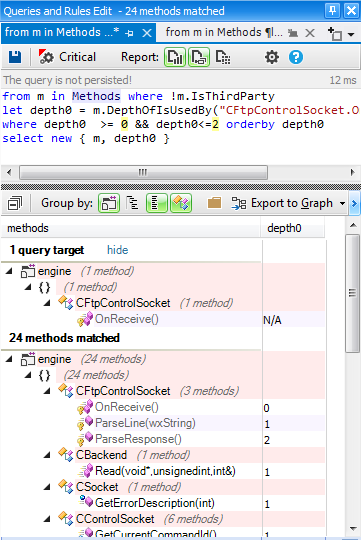Close the active query tab
This screenshot has height=540, width=361.
[147, 33]
